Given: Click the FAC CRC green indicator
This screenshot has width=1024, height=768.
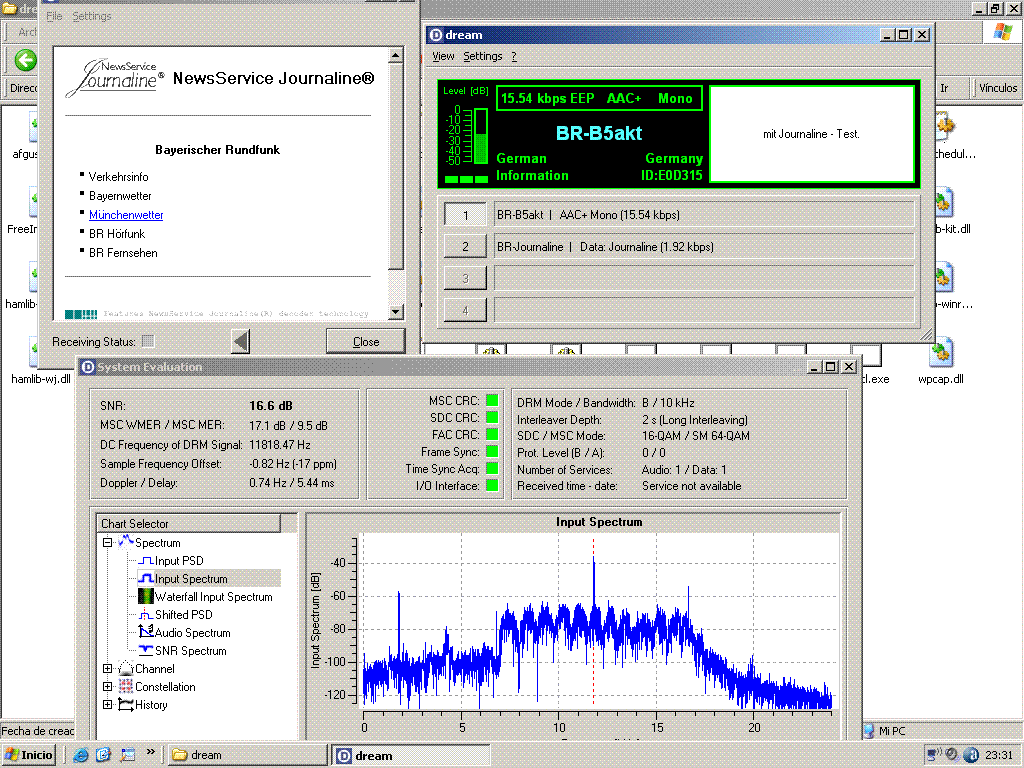Looking at the screenshot, I should click(492, 434).
